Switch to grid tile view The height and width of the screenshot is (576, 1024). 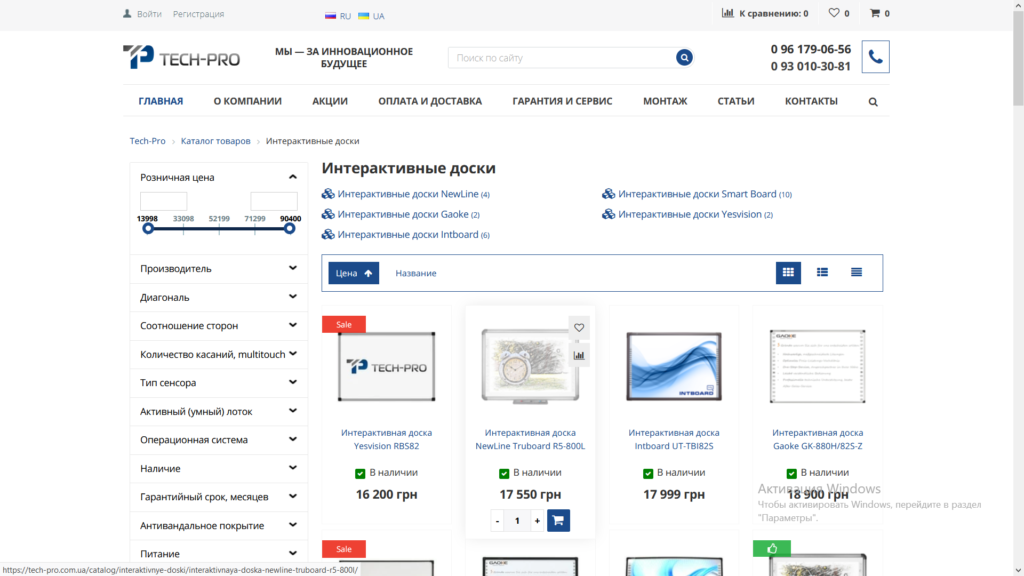(788, 272)
